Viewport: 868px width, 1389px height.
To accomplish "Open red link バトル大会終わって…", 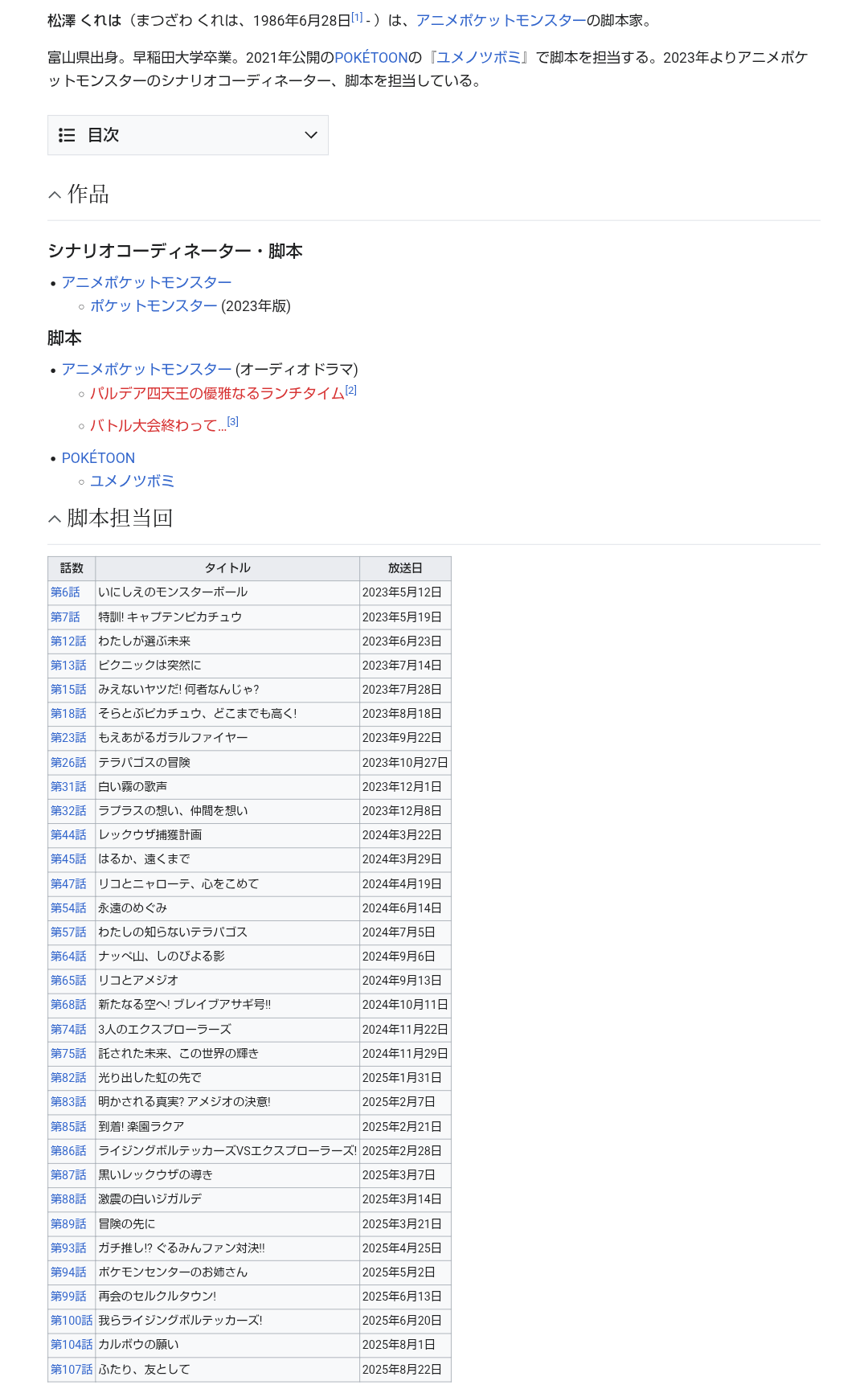I will [158, 426].
